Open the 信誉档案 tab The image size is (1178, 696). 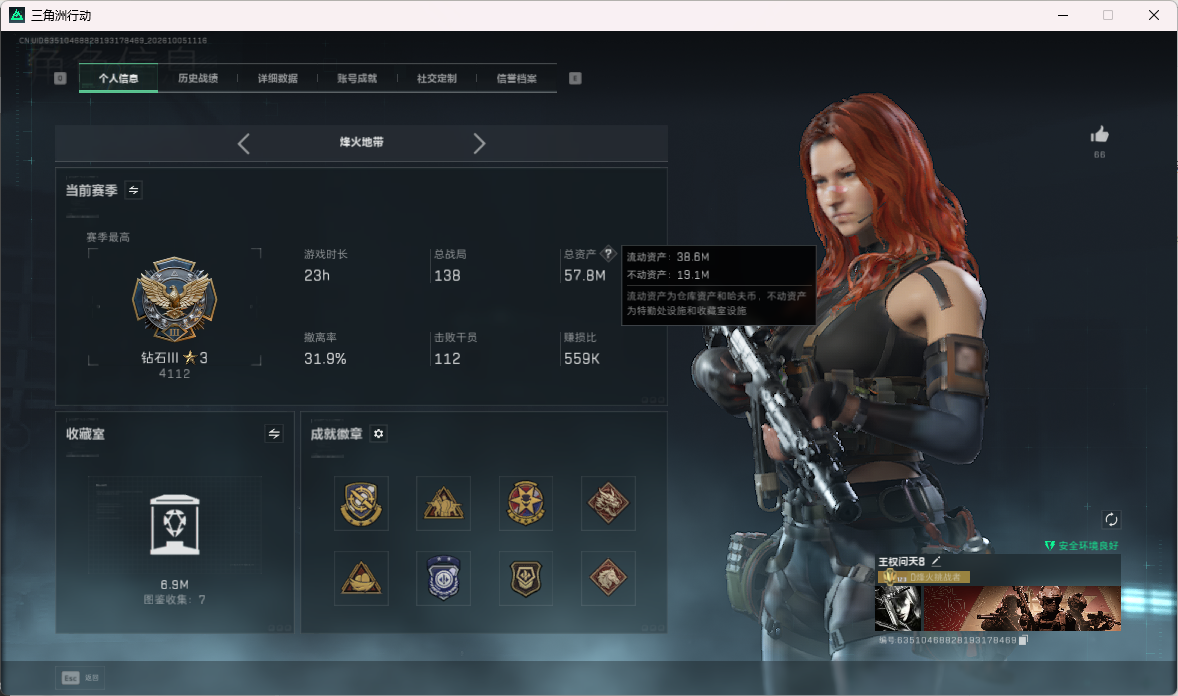[x=516, y=78]
